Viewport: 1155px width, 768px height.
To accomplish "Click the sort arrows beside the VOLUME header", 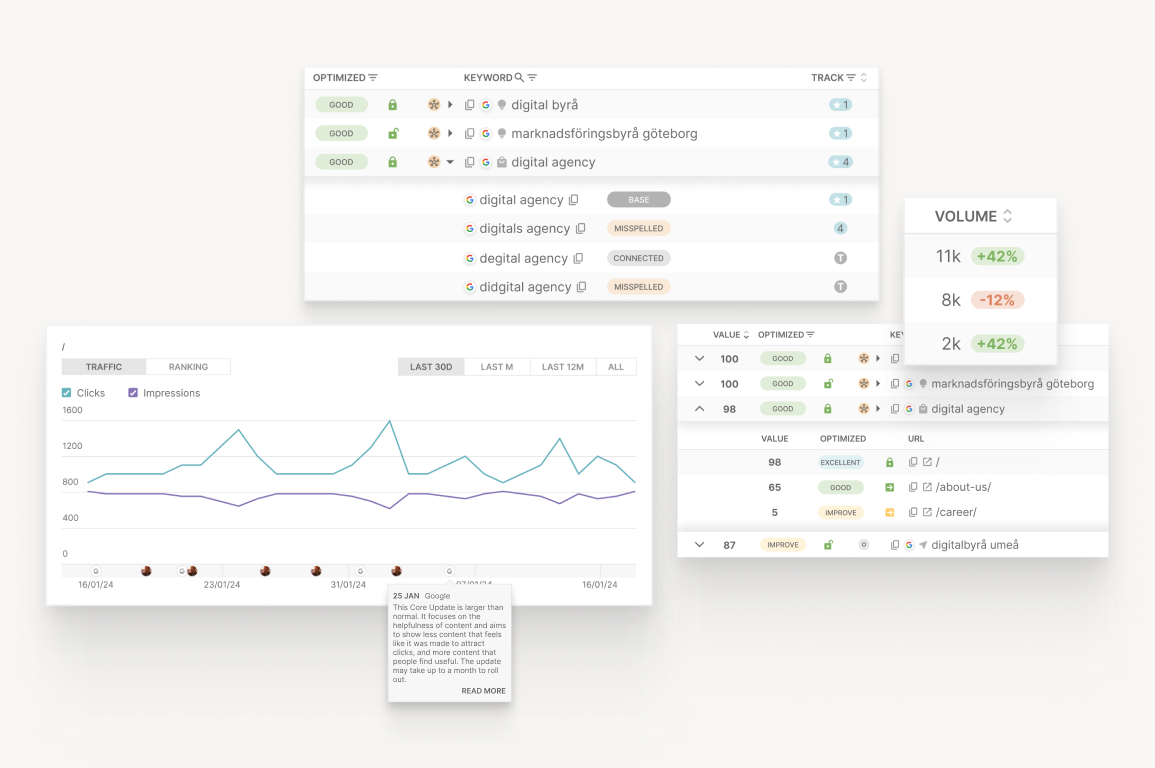I will (1007, 217).
